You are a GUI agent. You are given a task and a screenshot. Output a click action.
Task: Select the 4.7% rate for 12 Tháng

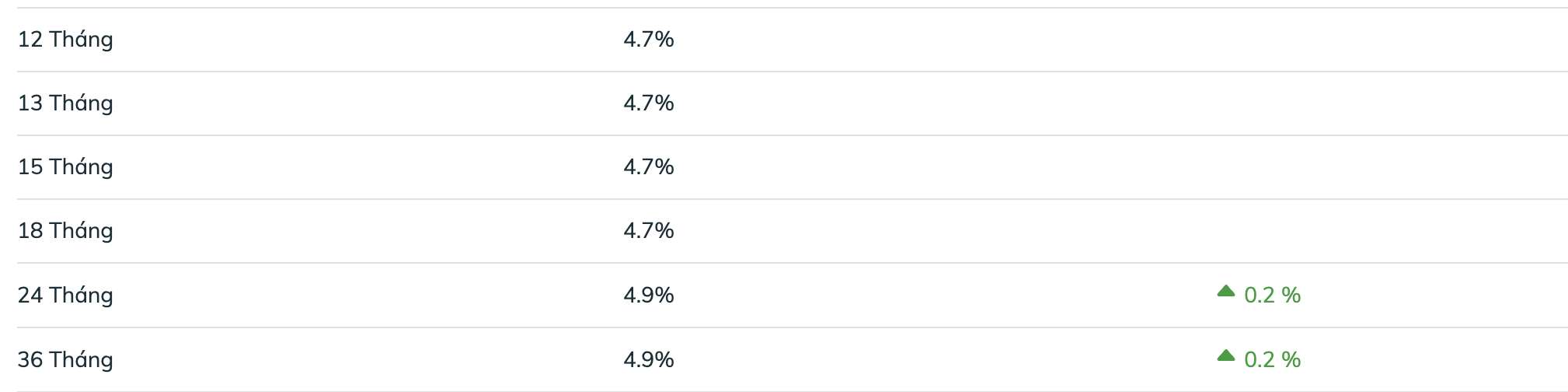tap(649, 39)
